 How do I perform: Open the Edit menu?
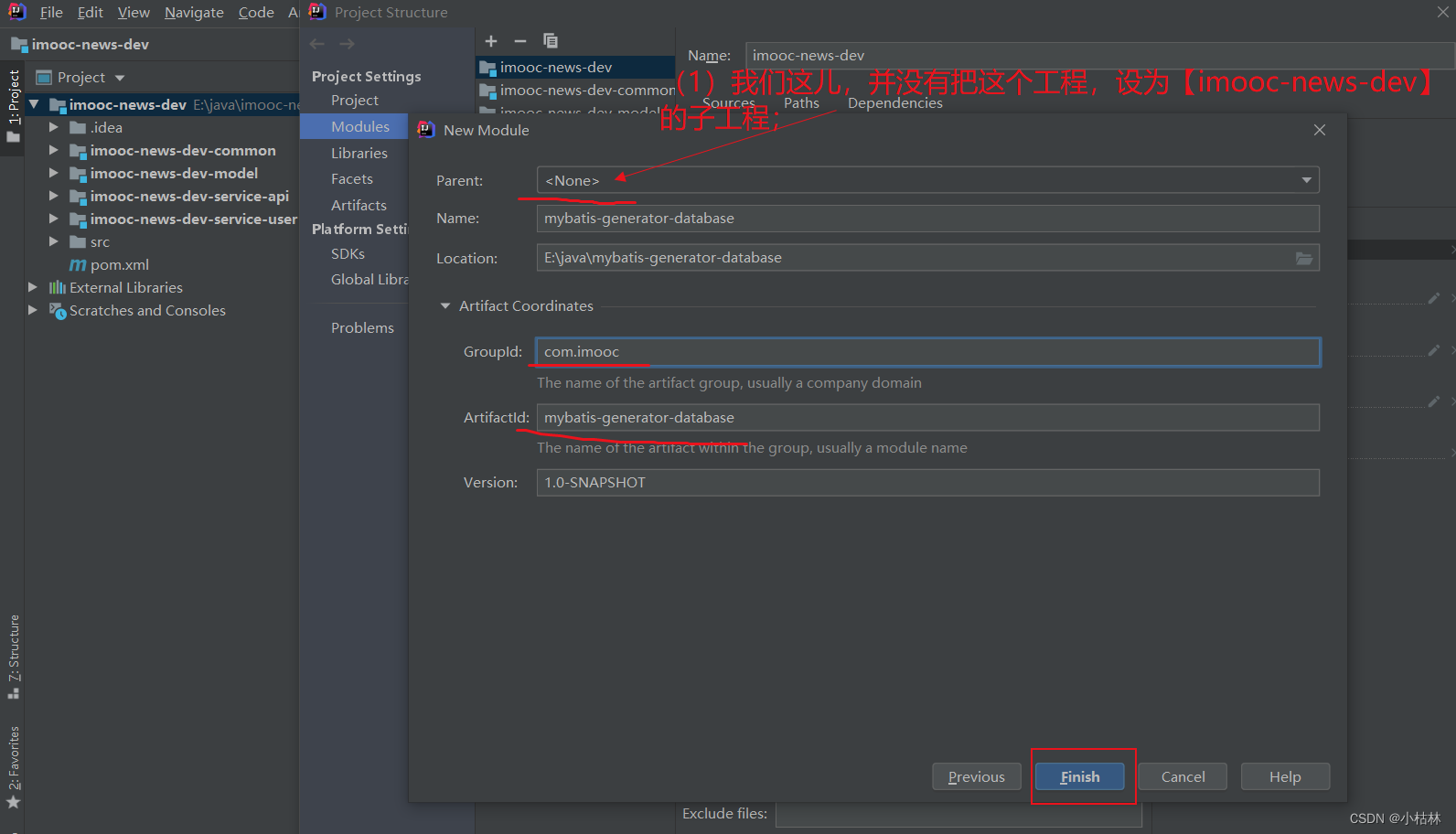point(90,12)
